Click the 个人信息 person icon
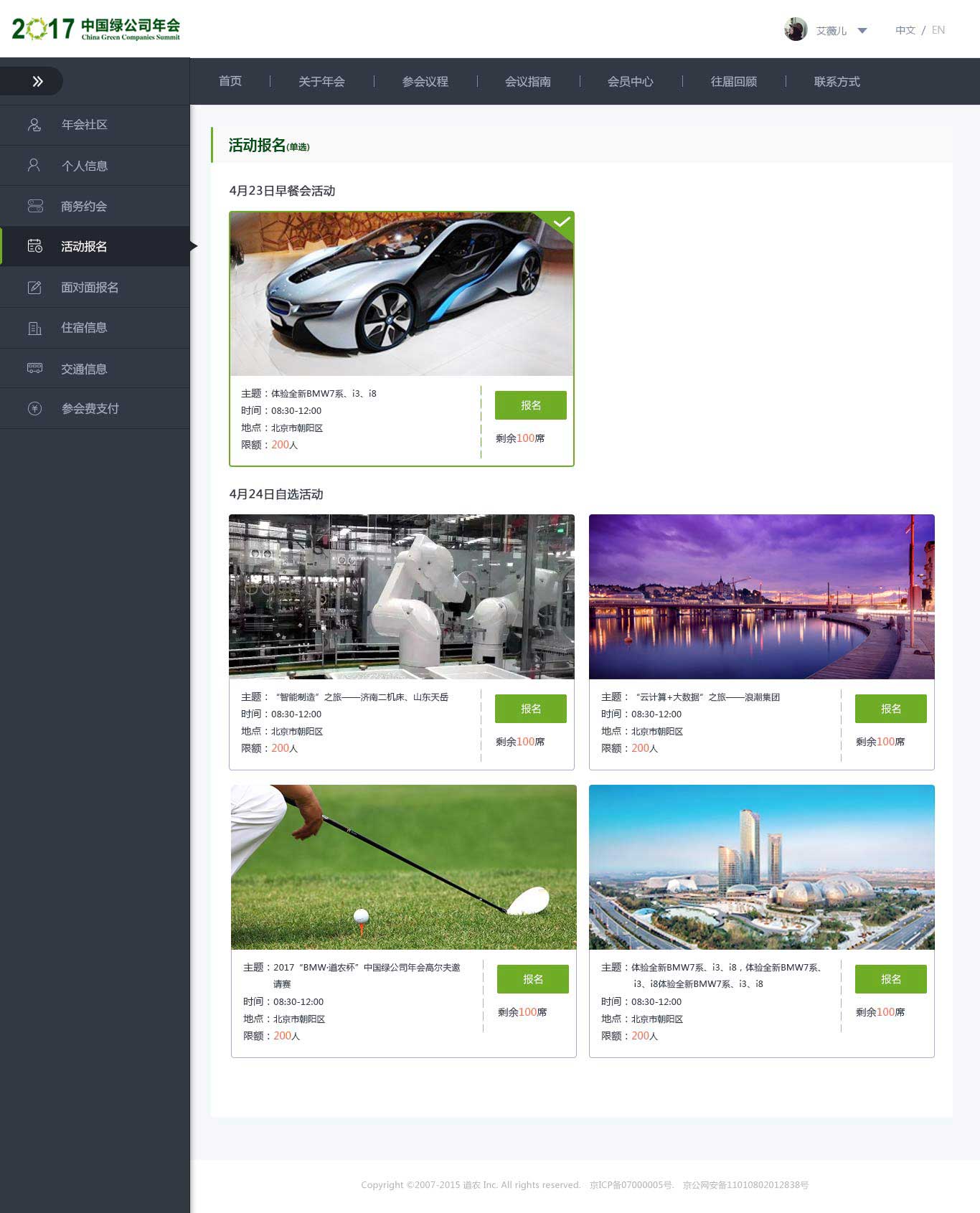This screenshot has height=1213, width=980. (x=34, y=166)
